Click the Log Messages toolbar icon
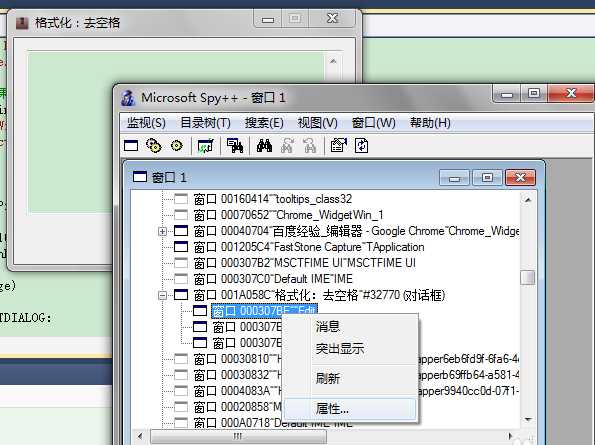Screen dimensions: 595x445 205,146
